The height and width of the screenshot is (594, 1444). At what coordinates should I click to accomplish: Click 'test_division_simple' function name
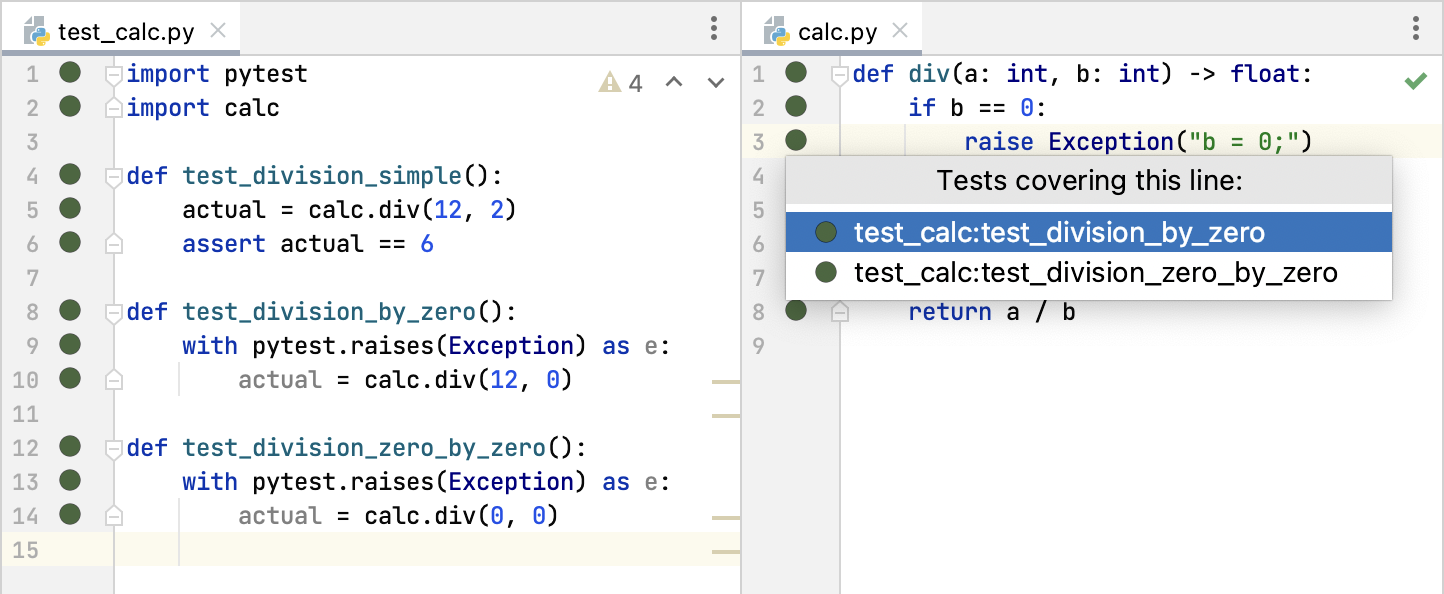(322, 177)
